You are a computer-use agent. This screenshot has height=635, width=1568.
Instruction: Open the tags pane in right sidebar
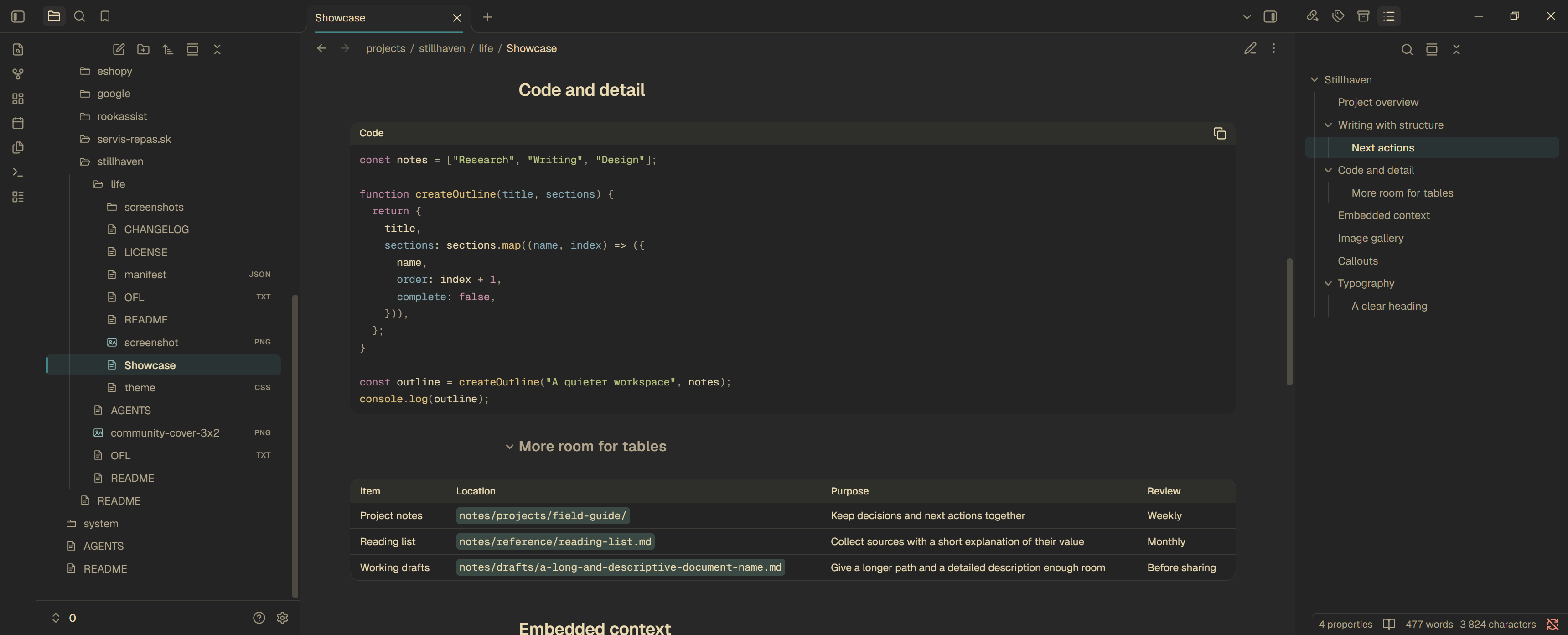click(1338, 16)
